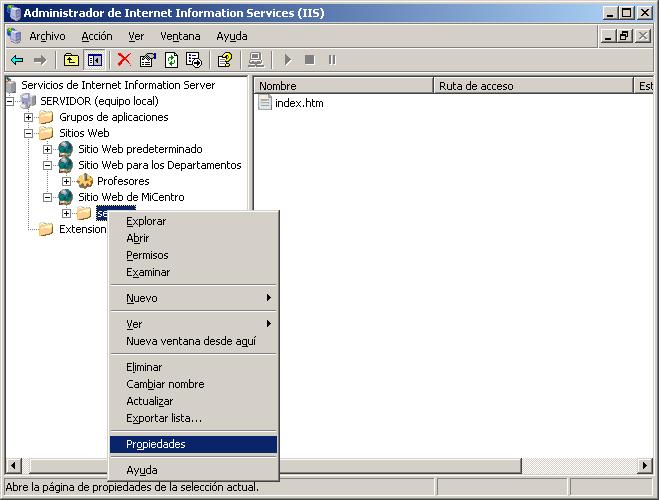Choose Exportar lista... in the context menu
Screen dimensions: 659x500
point(193,418)
